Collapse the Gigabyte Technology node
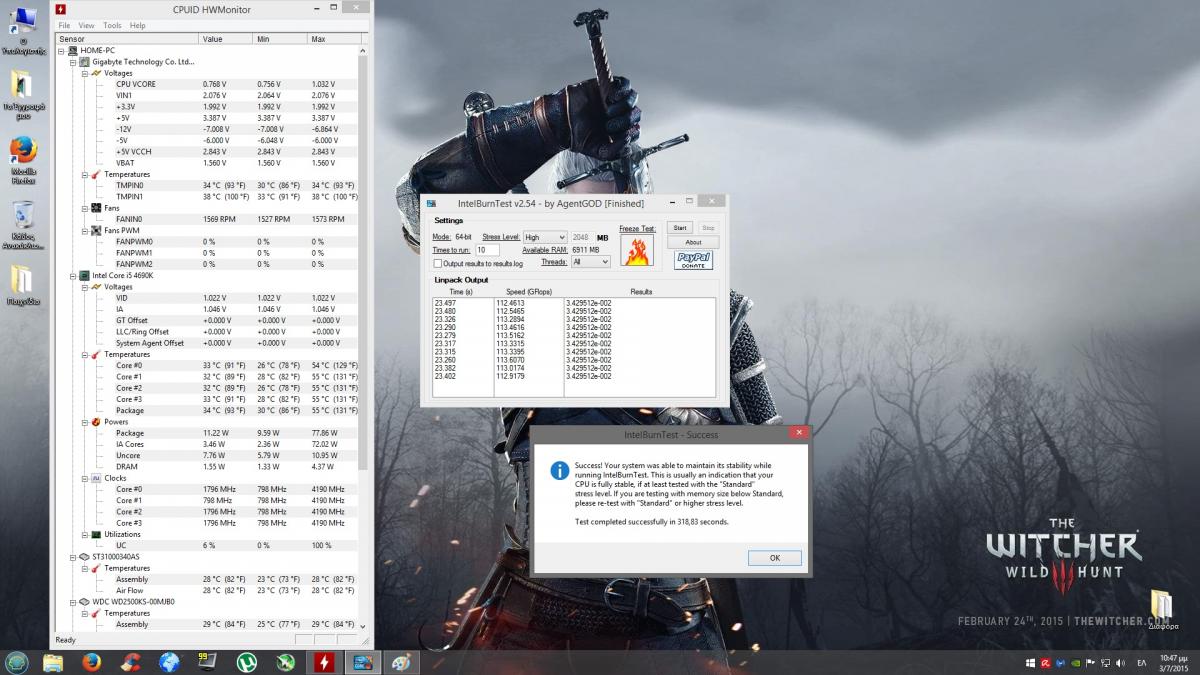Image resolution: width=1200 pixels, height=675 pixels. click(72, 62)
